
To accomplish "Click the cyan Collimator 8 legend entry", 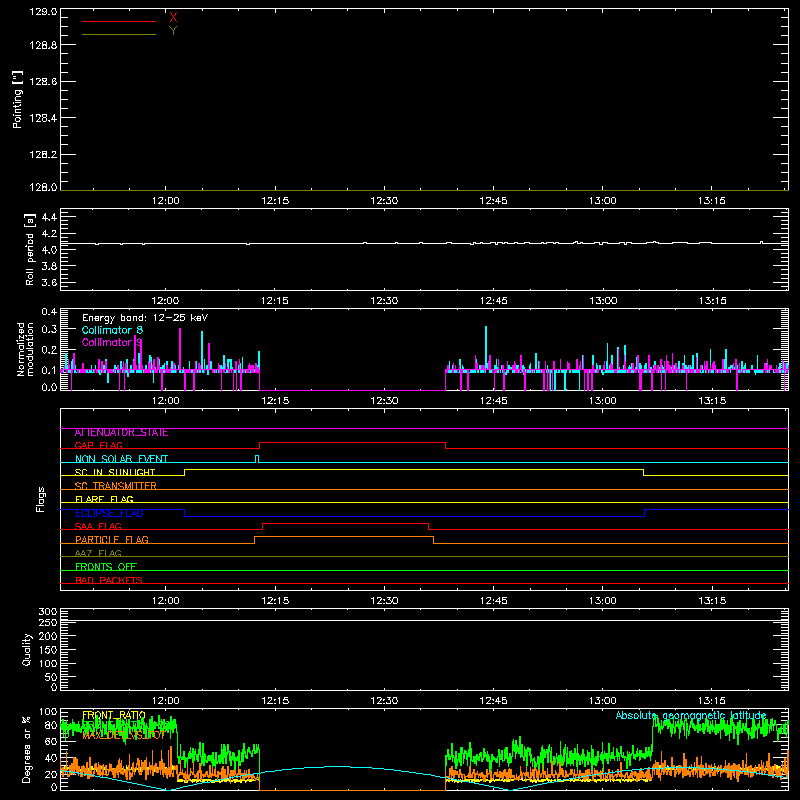I will pos(112,330).
